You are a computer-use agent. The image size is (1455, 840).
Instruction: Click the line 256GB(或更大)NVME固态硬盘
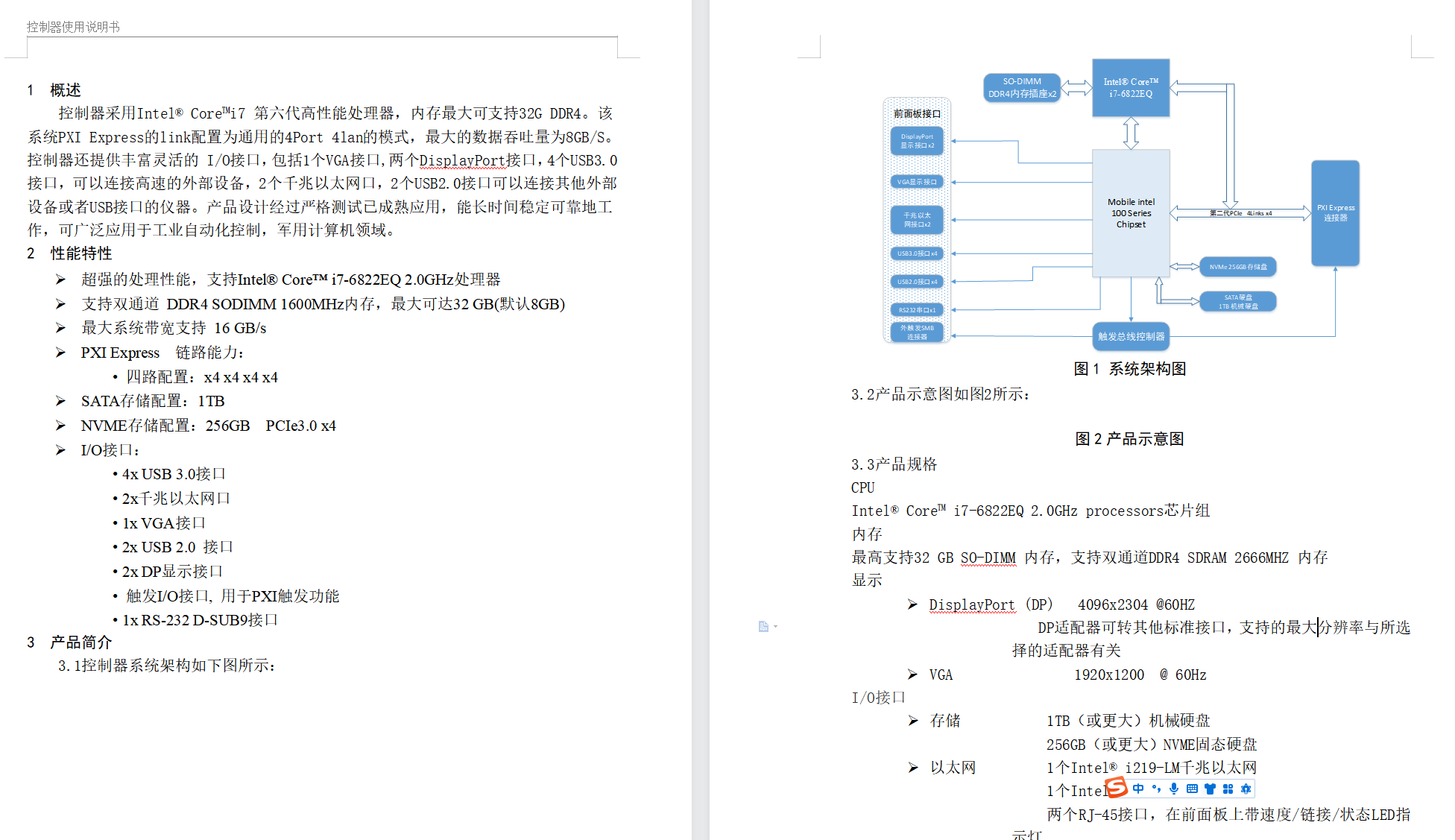(1152, 745)
